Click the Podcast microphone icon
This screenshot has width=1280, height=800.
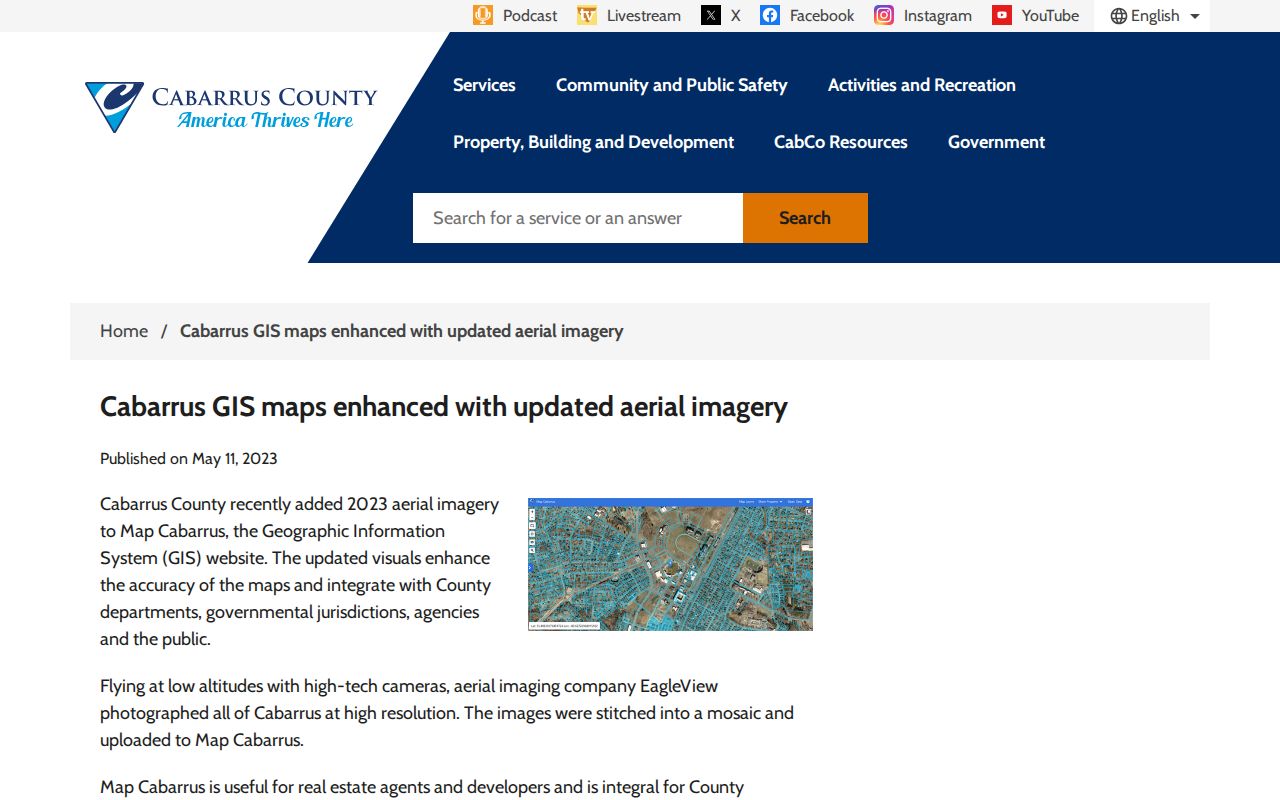pyautogui.click(x=483, y=15)
